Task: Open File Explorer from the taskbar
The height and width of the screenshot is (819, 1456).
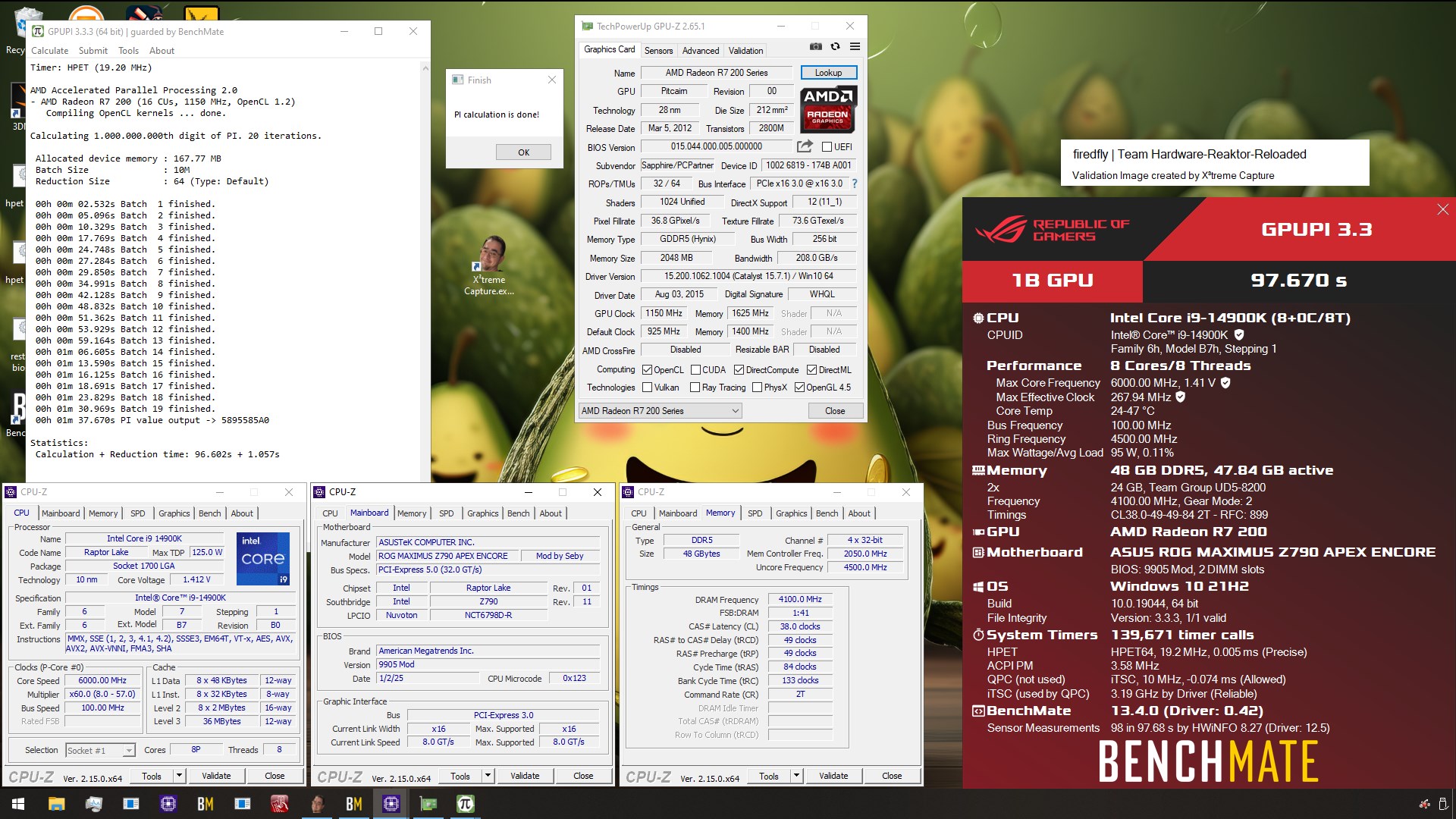Action: 56,804
